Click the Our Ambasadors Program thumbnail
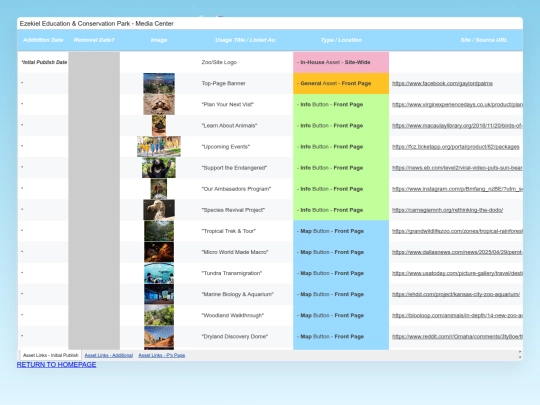Image resolution: width=540 pixels, height=405 pixels. point(159,189)
